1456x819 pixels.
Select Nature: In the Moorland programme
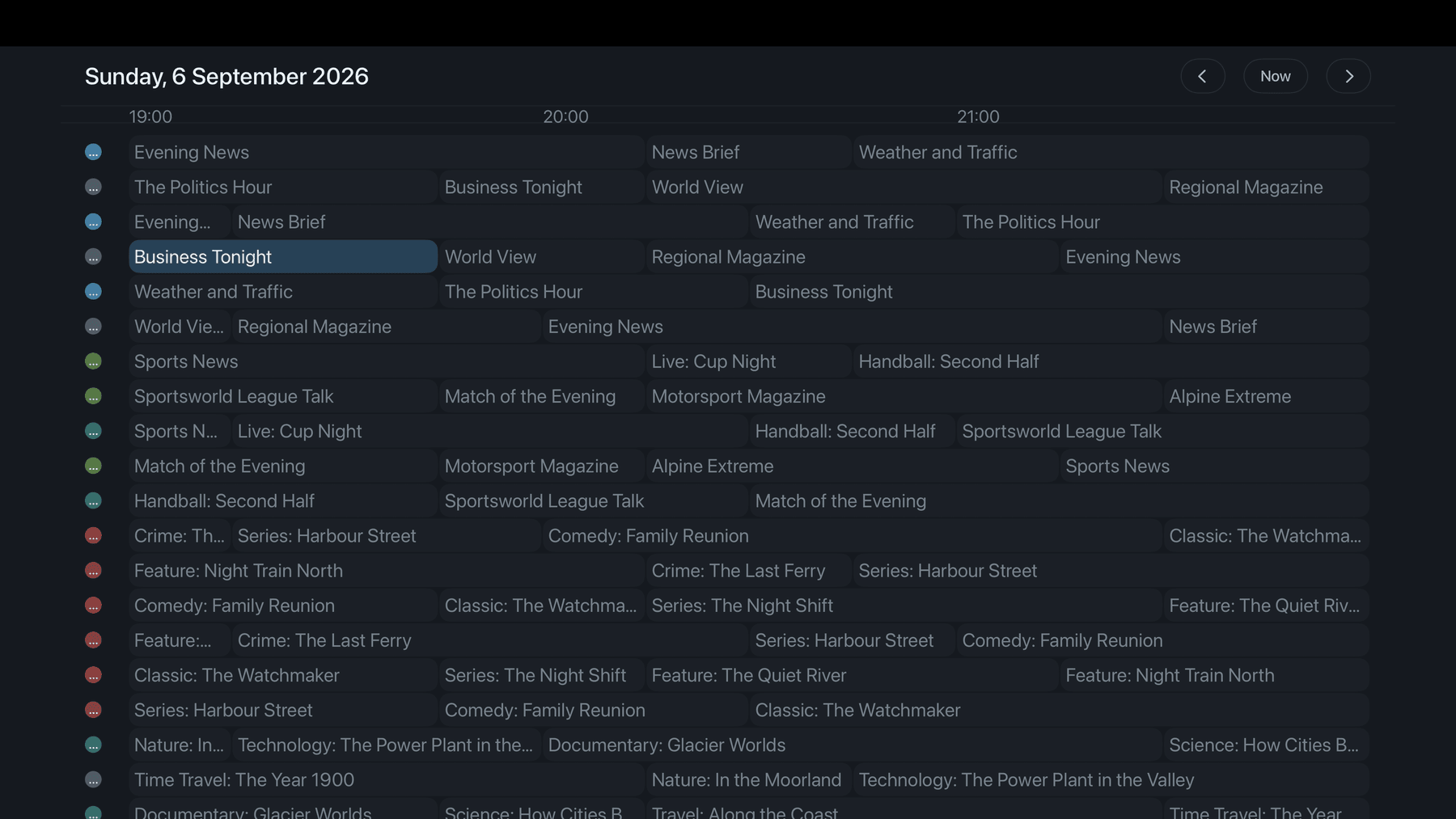click(x=749, y=779)
